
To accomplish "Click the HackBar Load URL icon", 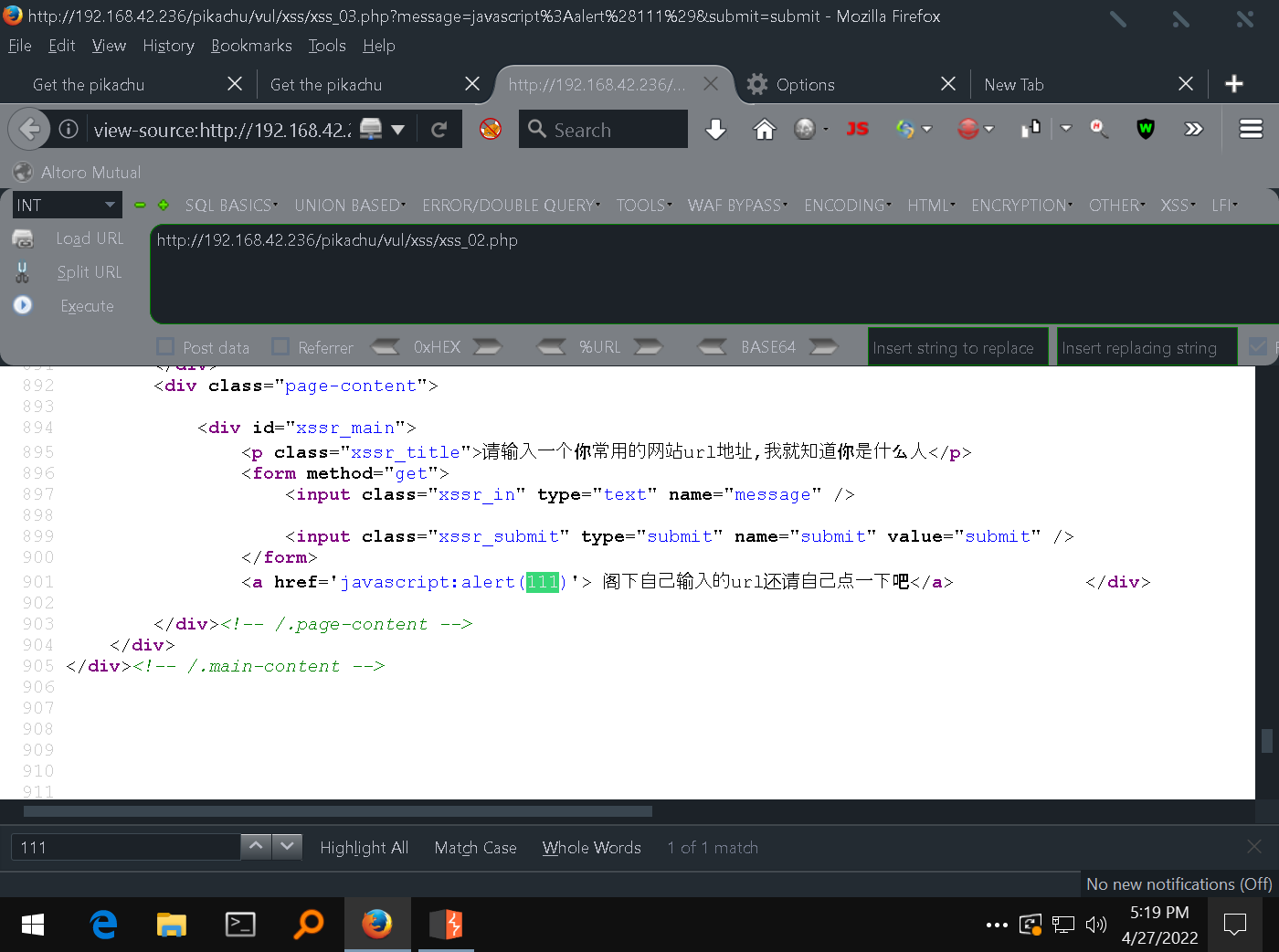I will pos(23,238).
